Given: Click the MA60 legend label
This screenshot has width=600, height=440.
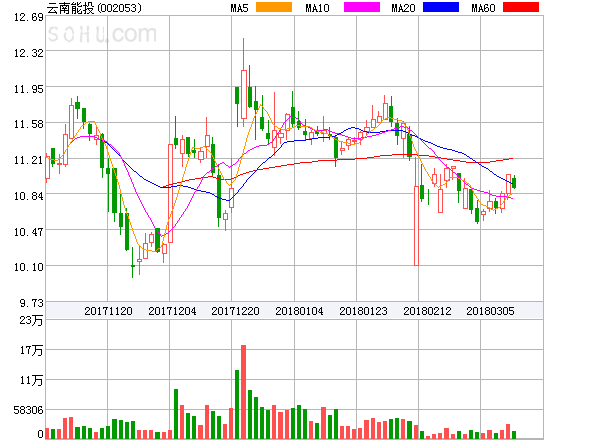Looking at the screenshot, I should tap(483, 8).
